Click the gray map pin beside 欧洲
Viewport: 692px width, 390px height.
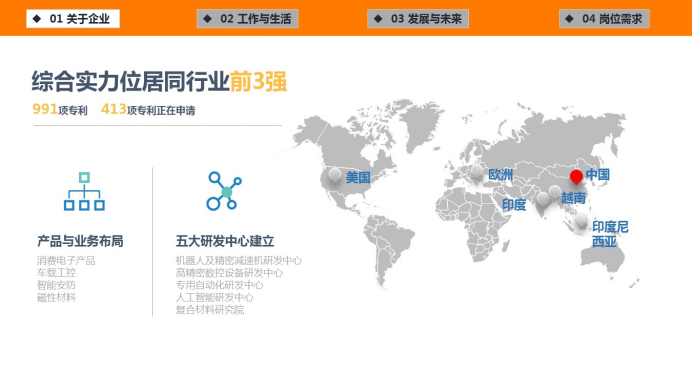point(477,172)
